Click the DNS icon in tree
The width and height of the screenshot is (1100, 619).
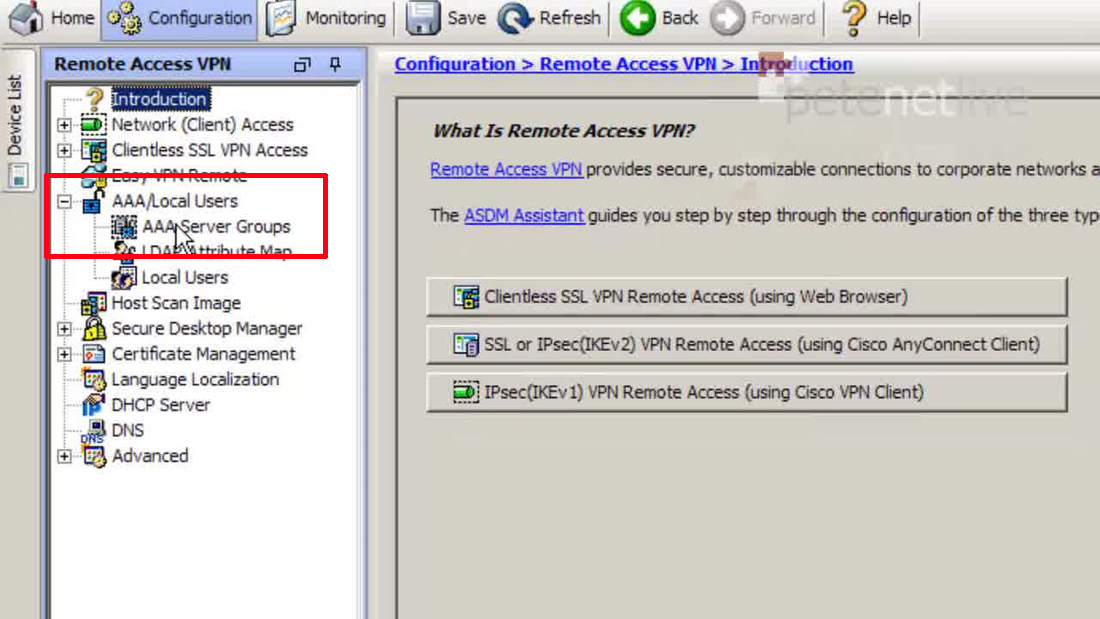[93, 431]
